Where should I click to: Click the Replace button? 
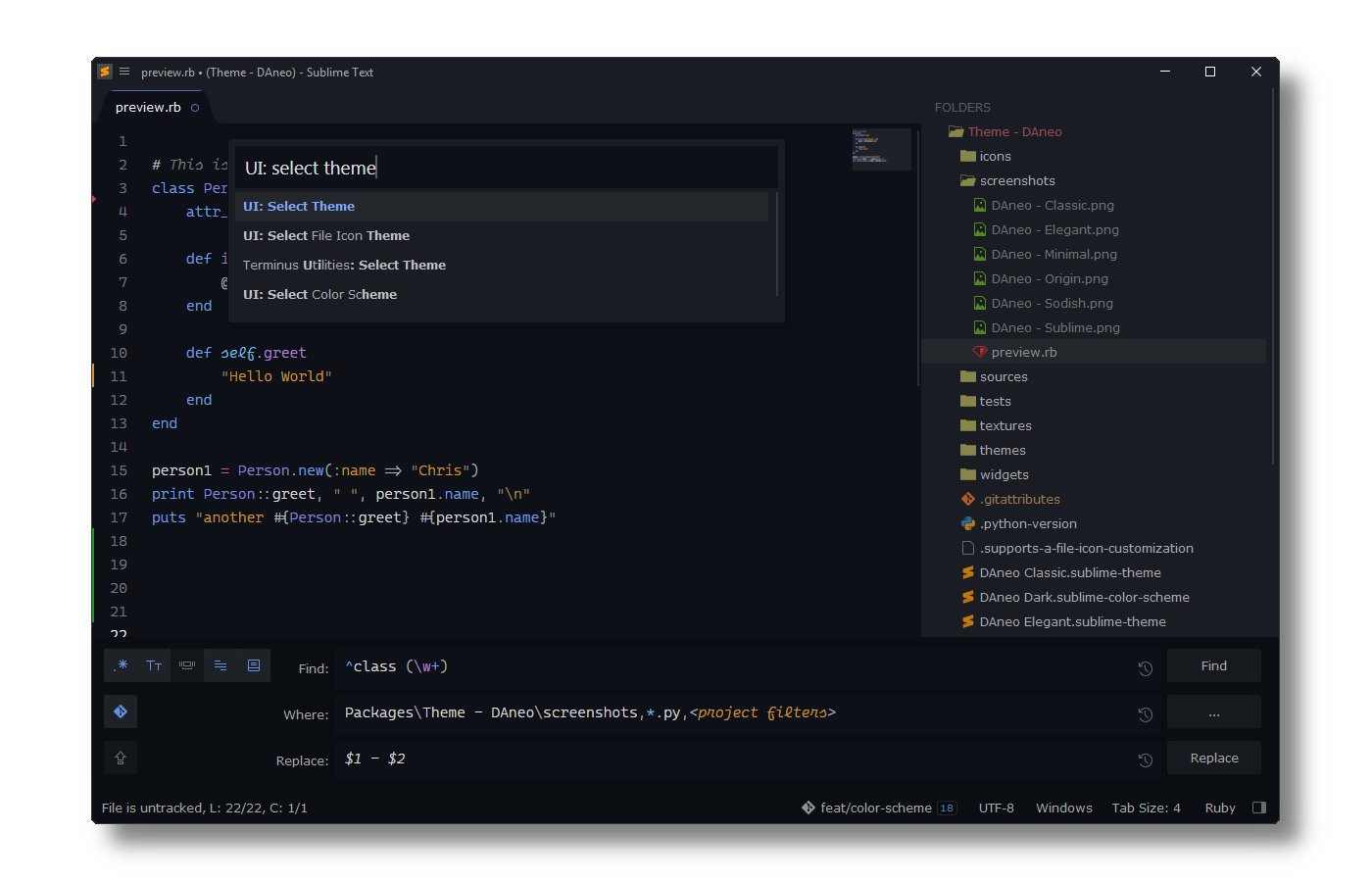tap(1214, 758)
